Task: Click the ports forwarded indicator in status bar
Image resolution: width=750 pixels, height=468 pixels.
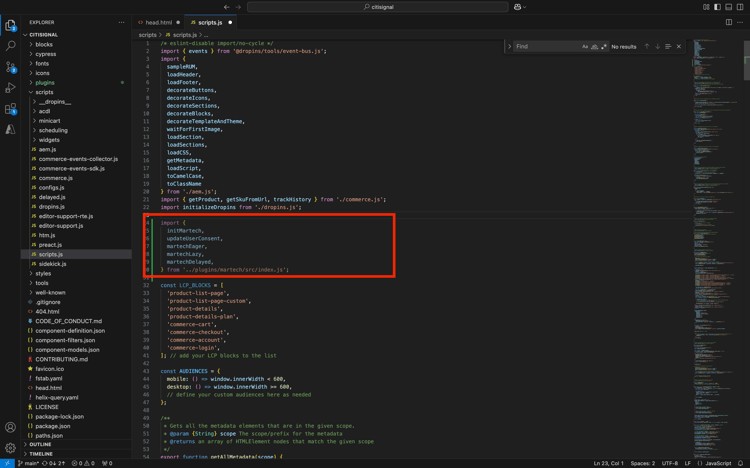Action: [x=107, y=463]
